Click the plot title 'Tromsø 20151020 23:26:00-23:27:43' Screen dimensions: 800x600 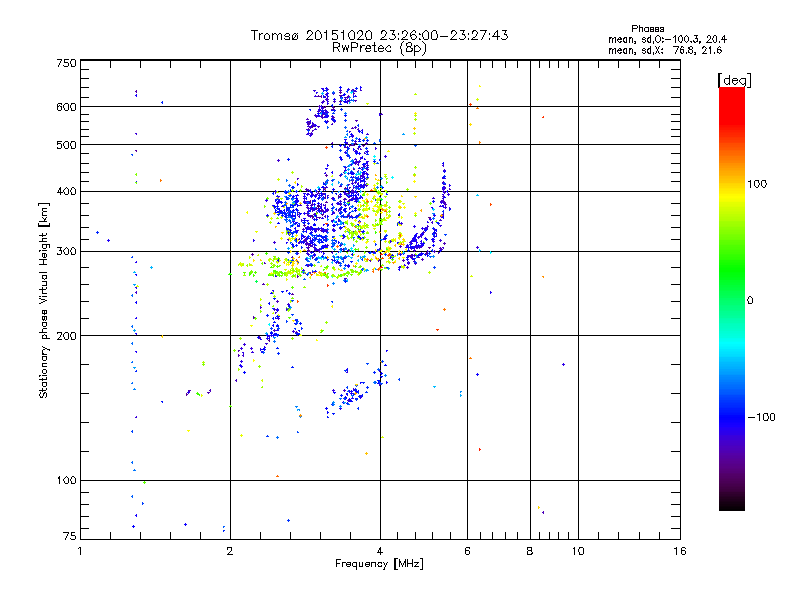tap(379, 35)
